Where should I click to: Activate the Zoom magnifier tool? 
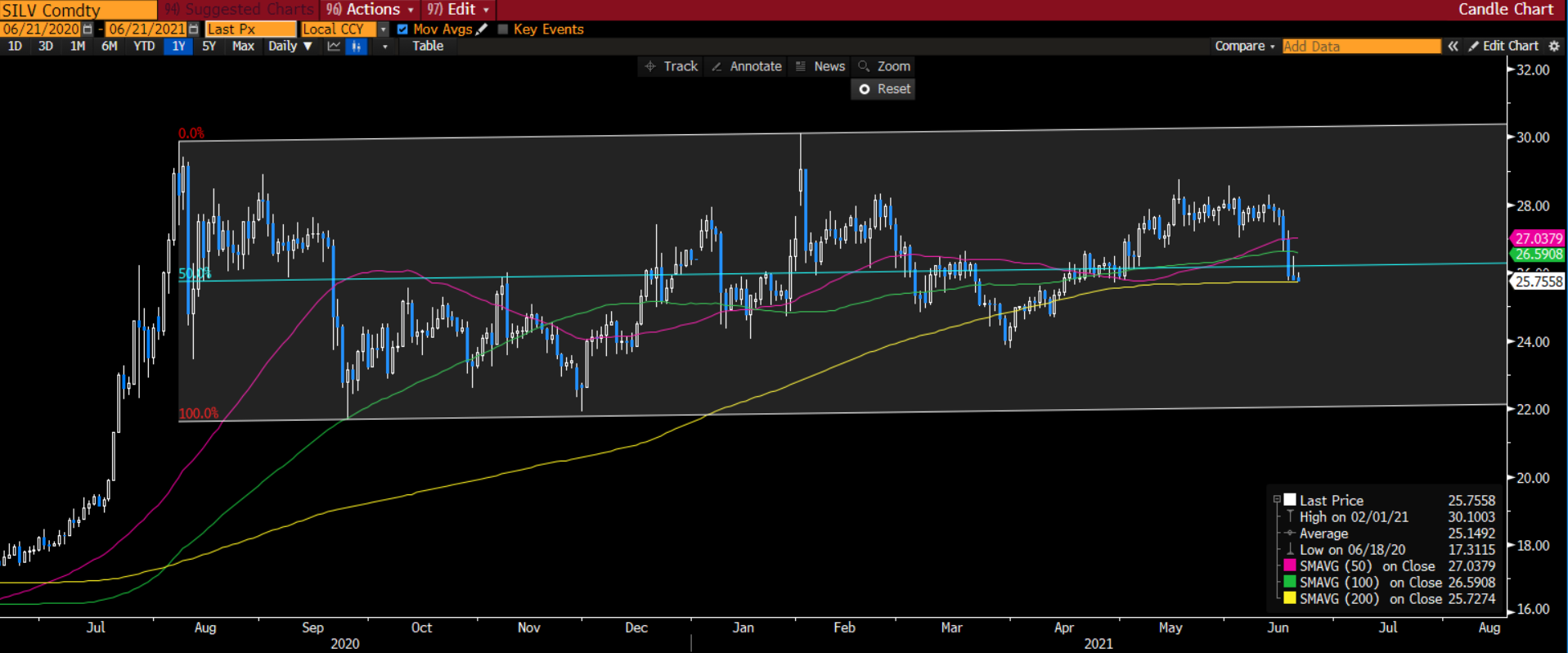tap(884, 66)
